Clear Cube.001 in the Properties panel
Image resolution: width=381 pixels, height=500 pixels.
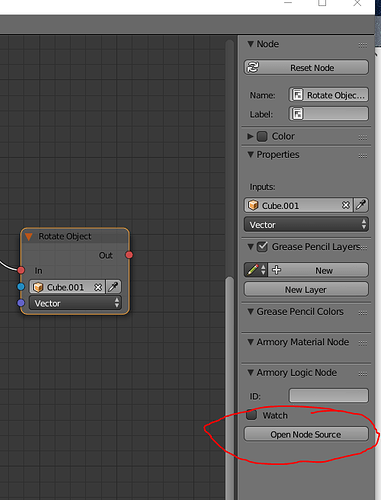[x=346, y=205]
